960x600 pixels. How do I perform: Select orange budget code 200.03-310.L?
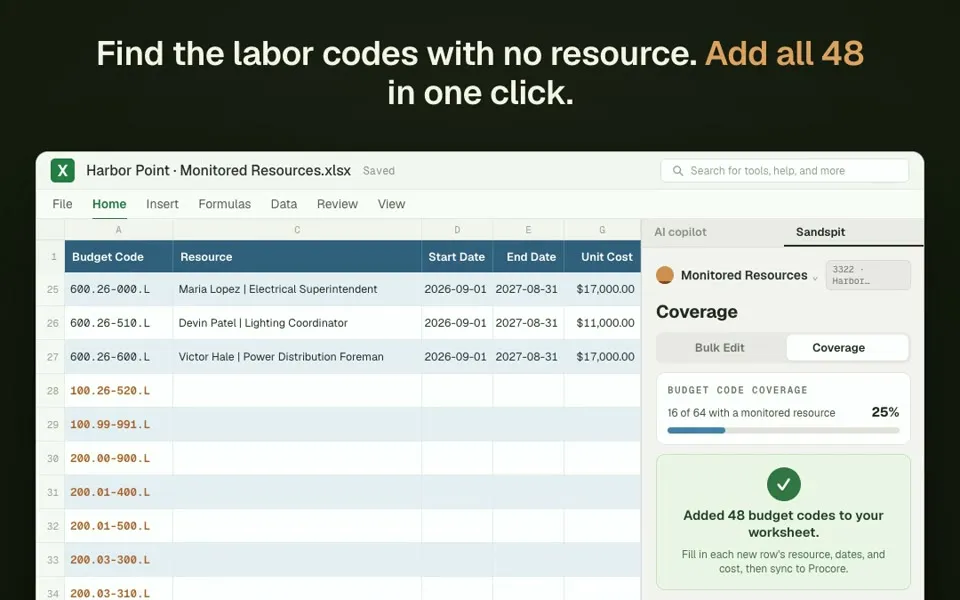pos(119,589)
